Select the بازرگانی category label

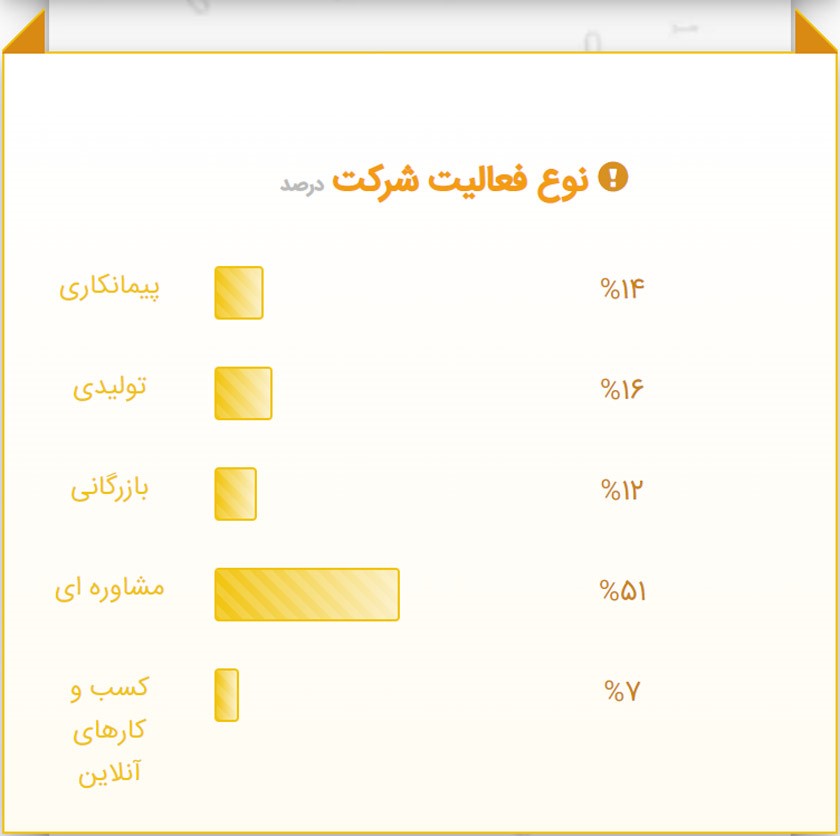[109, 490]
